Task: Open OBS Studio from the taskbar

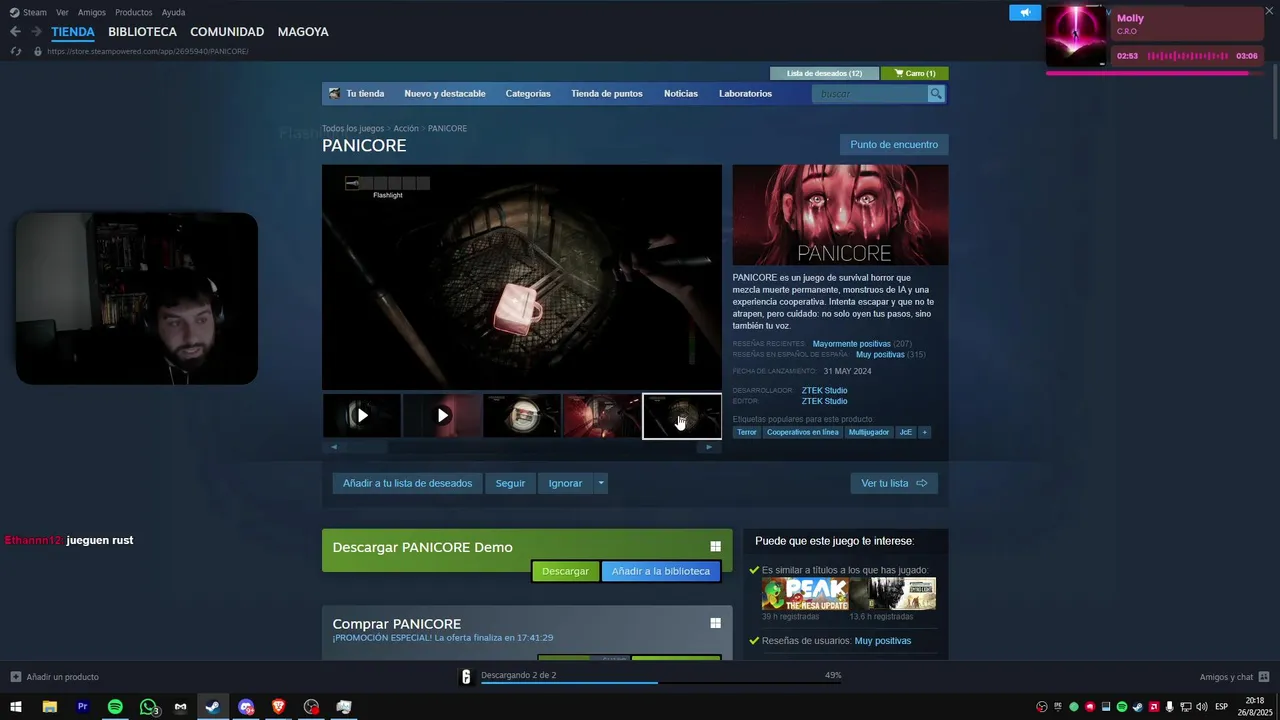Action: (x=311, y=707)
